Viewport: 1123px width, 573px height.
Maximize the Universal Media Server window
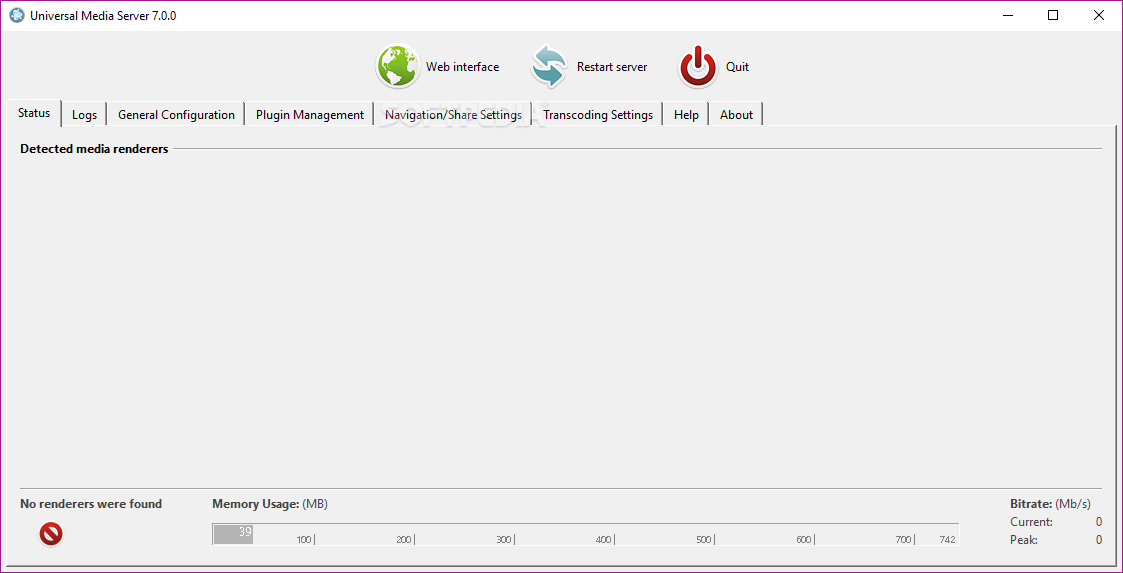[x=1053, y=16]
